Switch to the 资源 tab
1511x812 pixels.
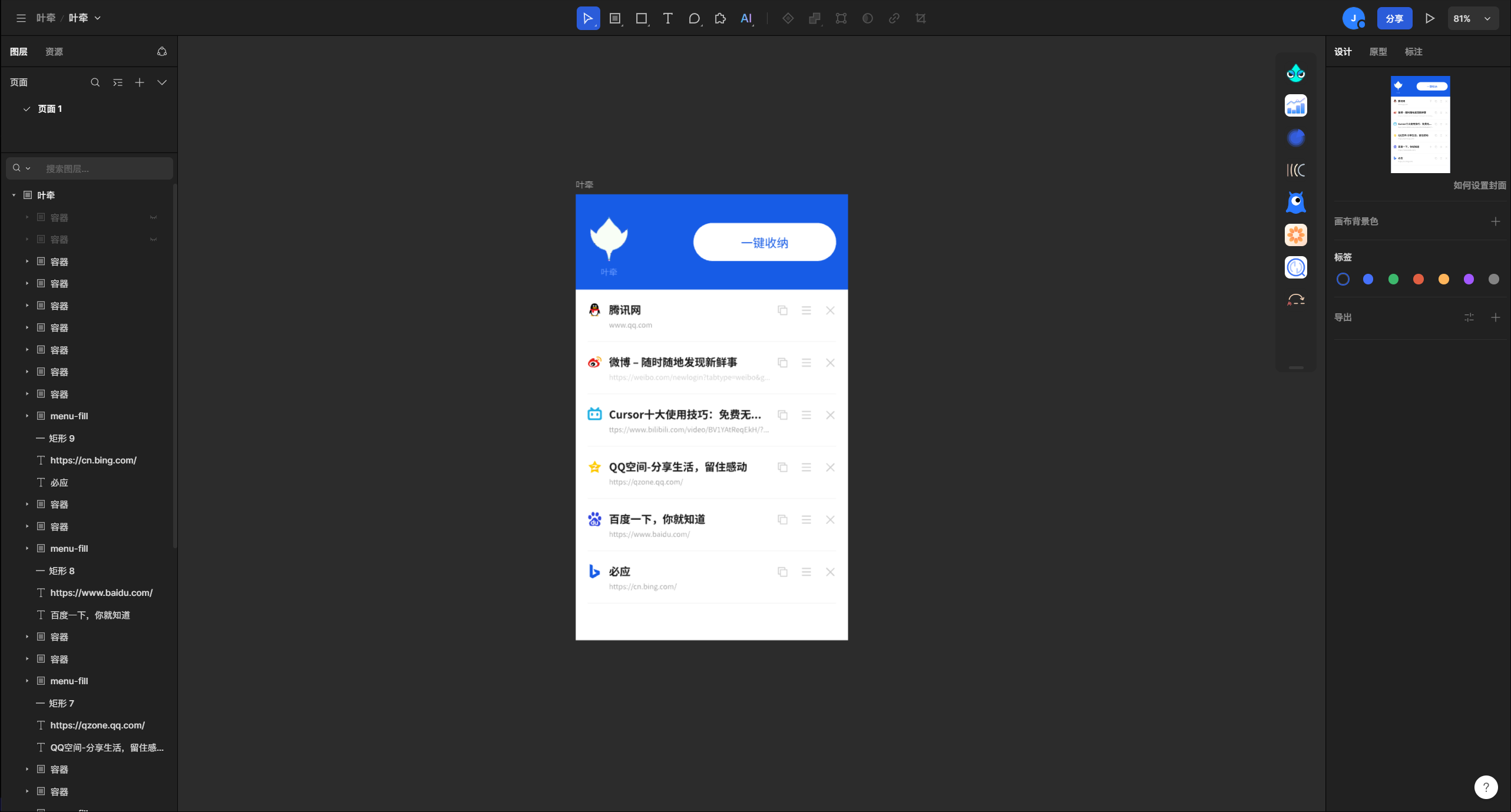point(54,52)
